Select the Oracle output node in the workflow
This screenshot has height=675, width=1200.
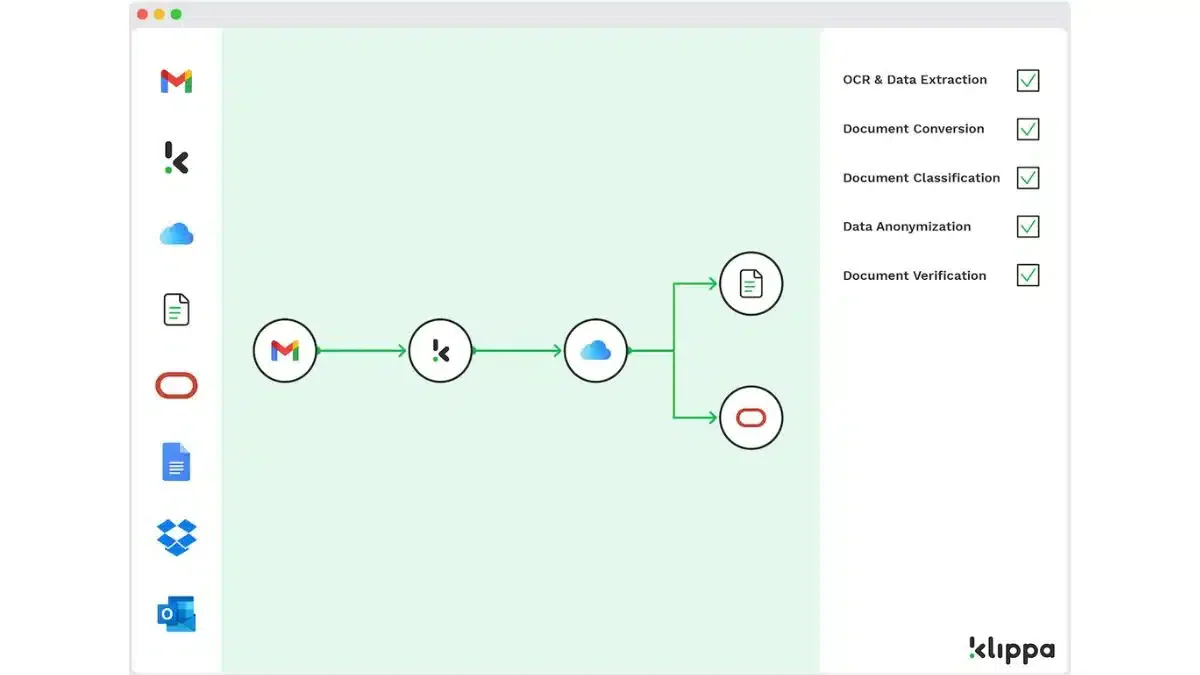[751, 418]
